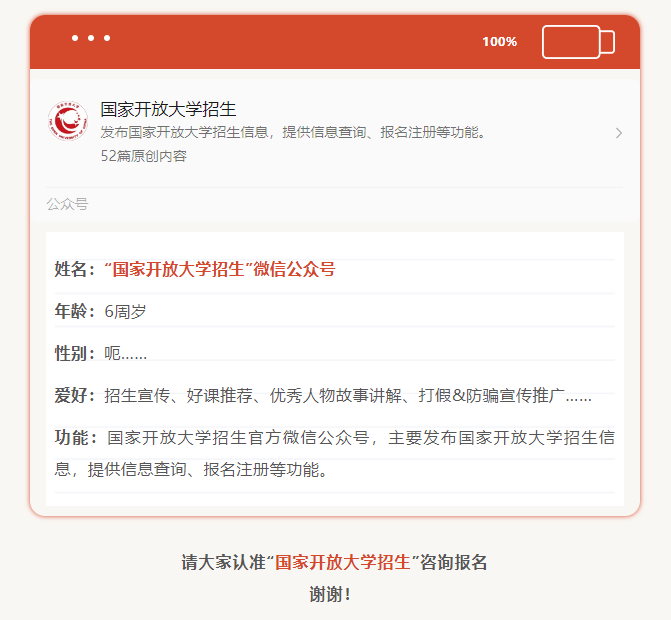Select the 性别 row with 呃……
Screen dimensions: 671x620
(335, 353)
